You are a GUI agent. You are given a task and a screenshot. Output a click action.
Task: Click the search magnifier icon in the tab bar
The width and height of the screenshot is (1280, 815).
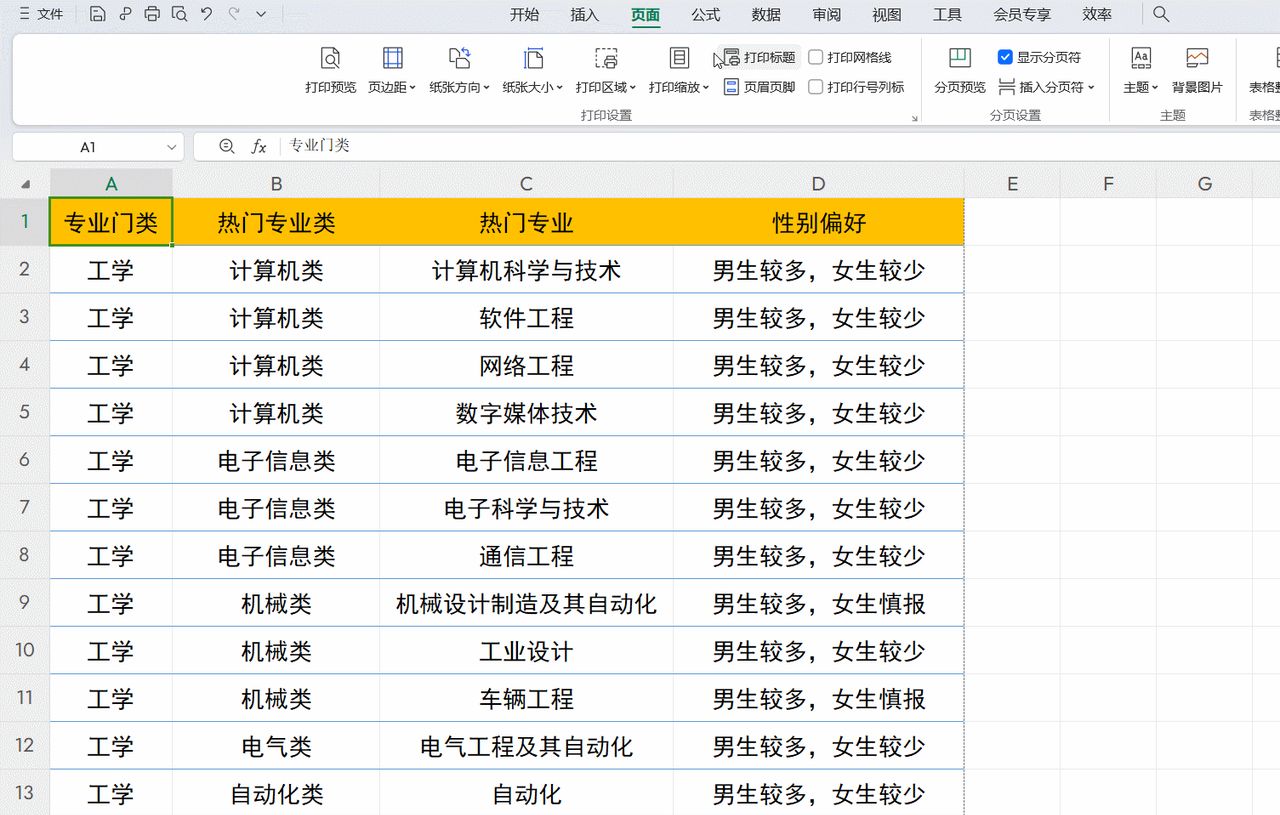(1161, 14)
